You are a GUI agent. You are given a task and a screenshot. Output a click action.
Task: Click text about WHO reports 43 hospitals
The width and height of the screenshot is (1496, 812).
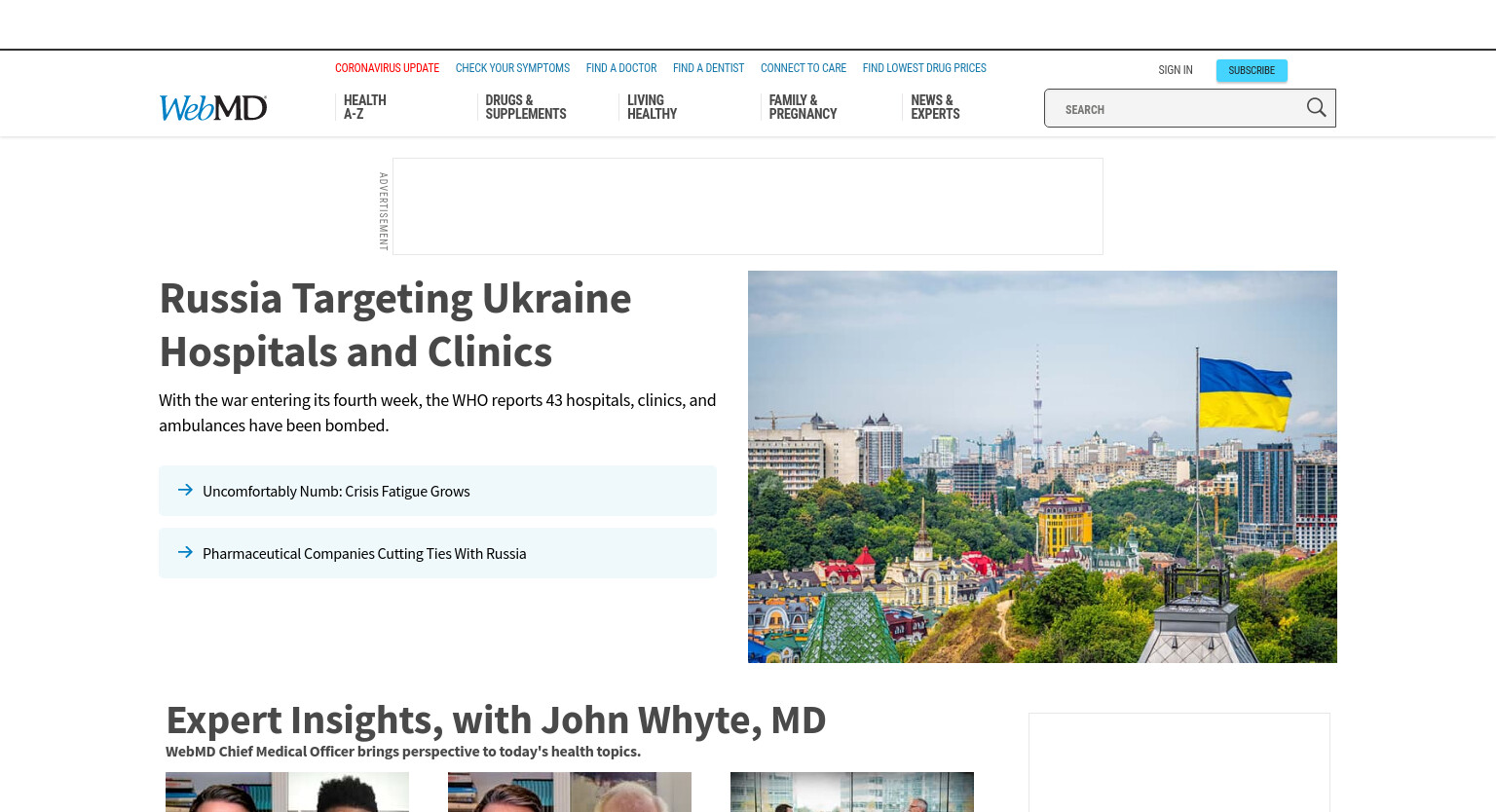click(437, 413)
